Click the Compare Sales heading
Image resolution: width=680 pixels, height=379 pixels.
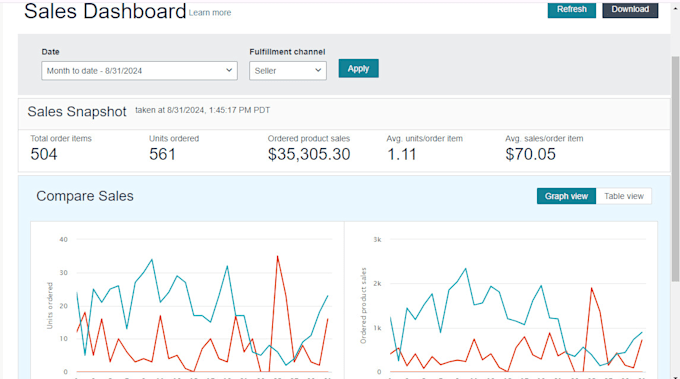coord(85,196)
